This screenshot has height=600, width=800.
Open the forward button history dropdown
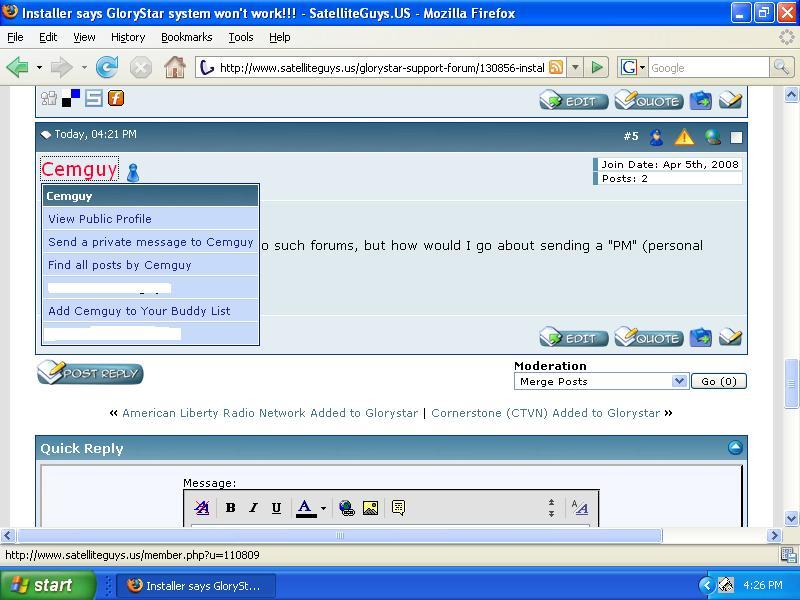(84, 67)
